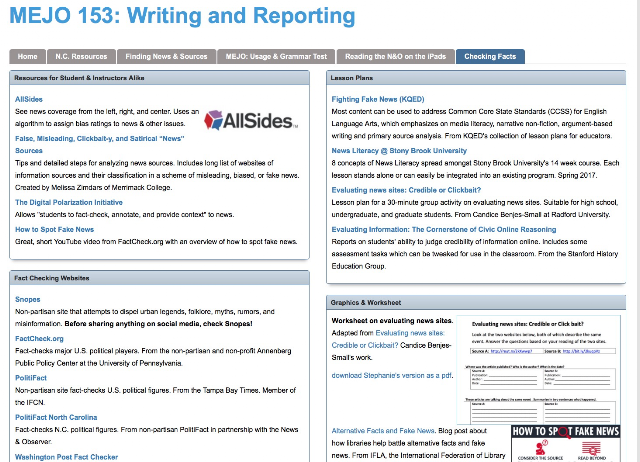Select the Checking Facts tab
This screenshot has width=640, height=462.
(490, 57)
